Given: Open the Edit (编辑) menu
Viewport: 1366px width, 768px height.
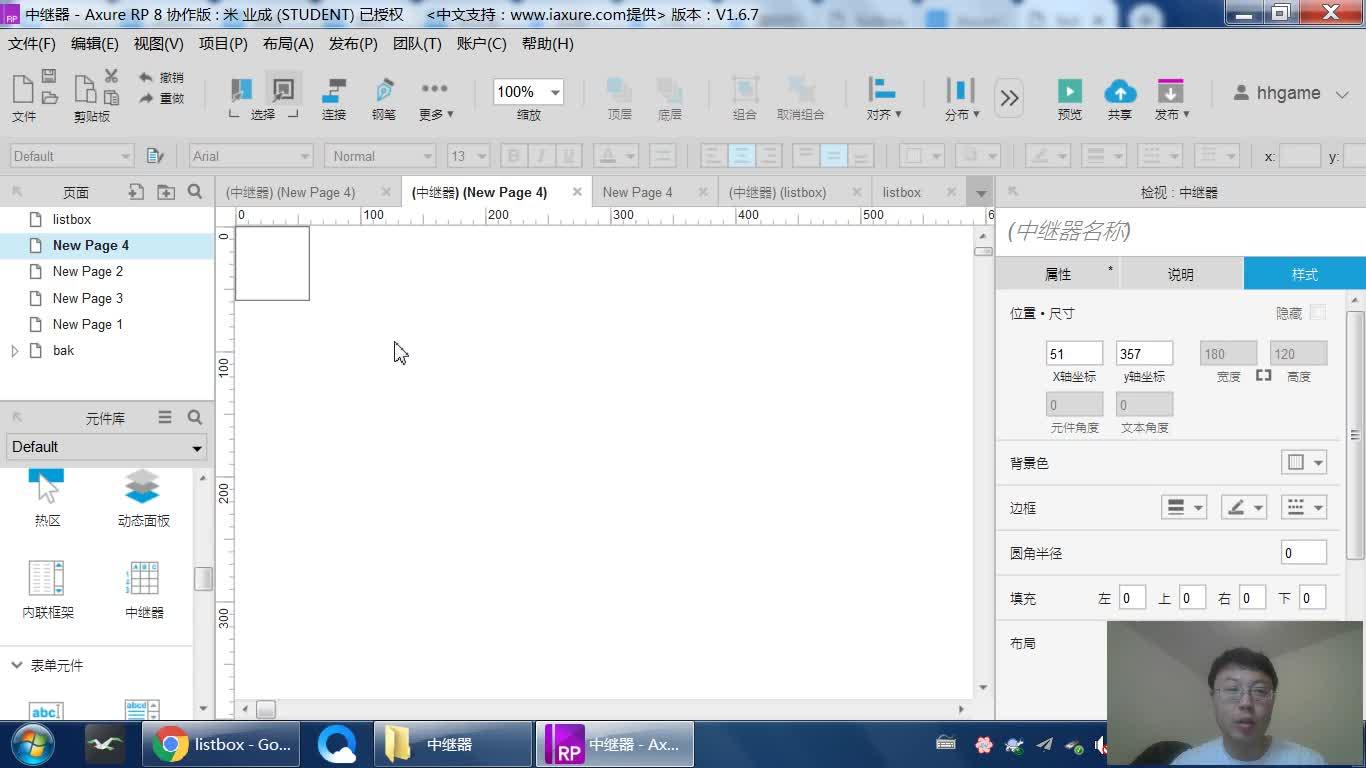Looking at the screenshot, I should coord(95,44).
